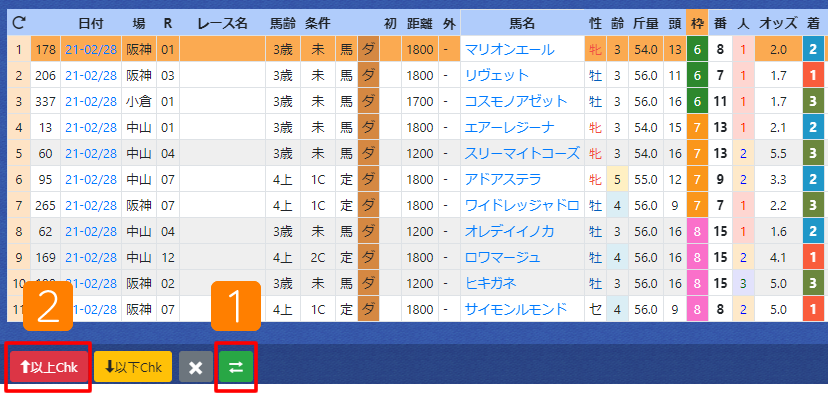Sort by the オッズ column header
The width and height of the screenshot is (828, 393).
[778, 23]
